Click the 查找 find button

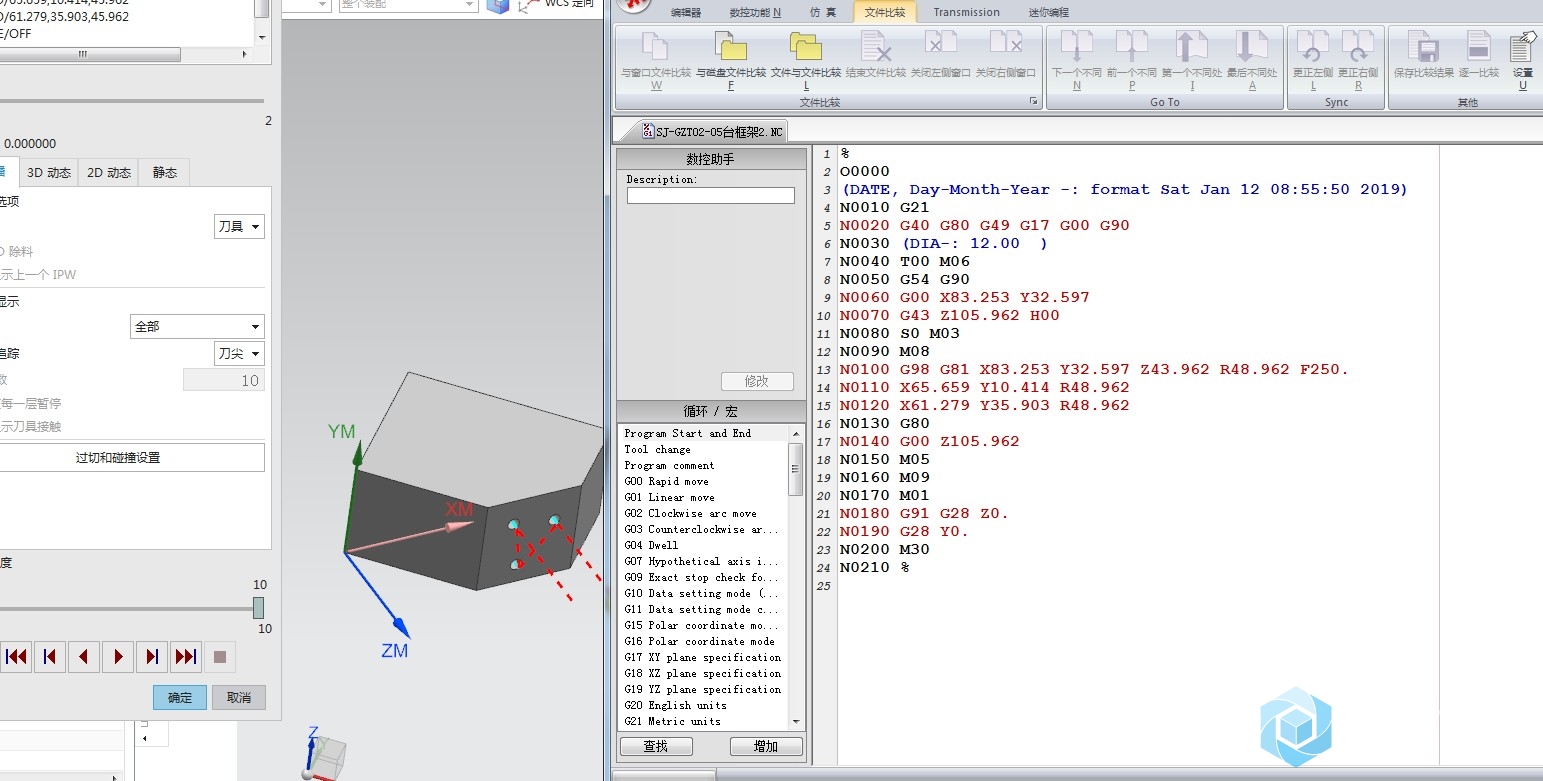(656, 746)
